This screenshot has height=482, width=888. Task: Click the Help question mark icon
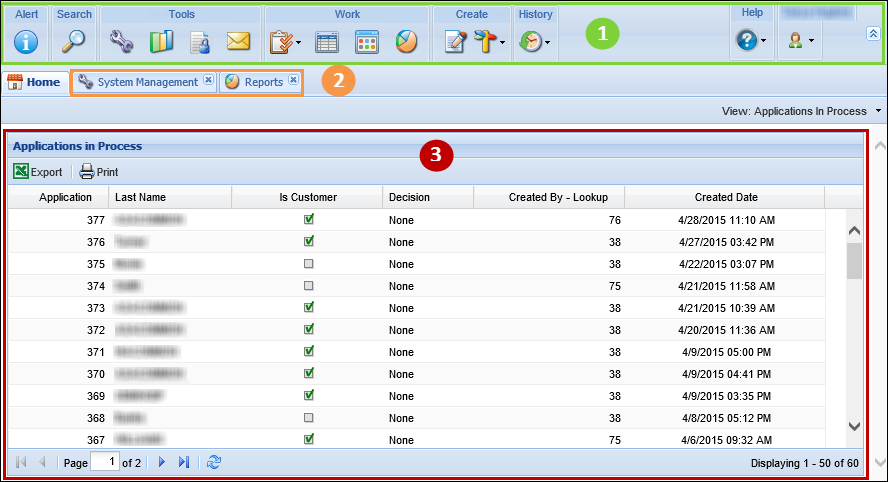click(746, 40)
